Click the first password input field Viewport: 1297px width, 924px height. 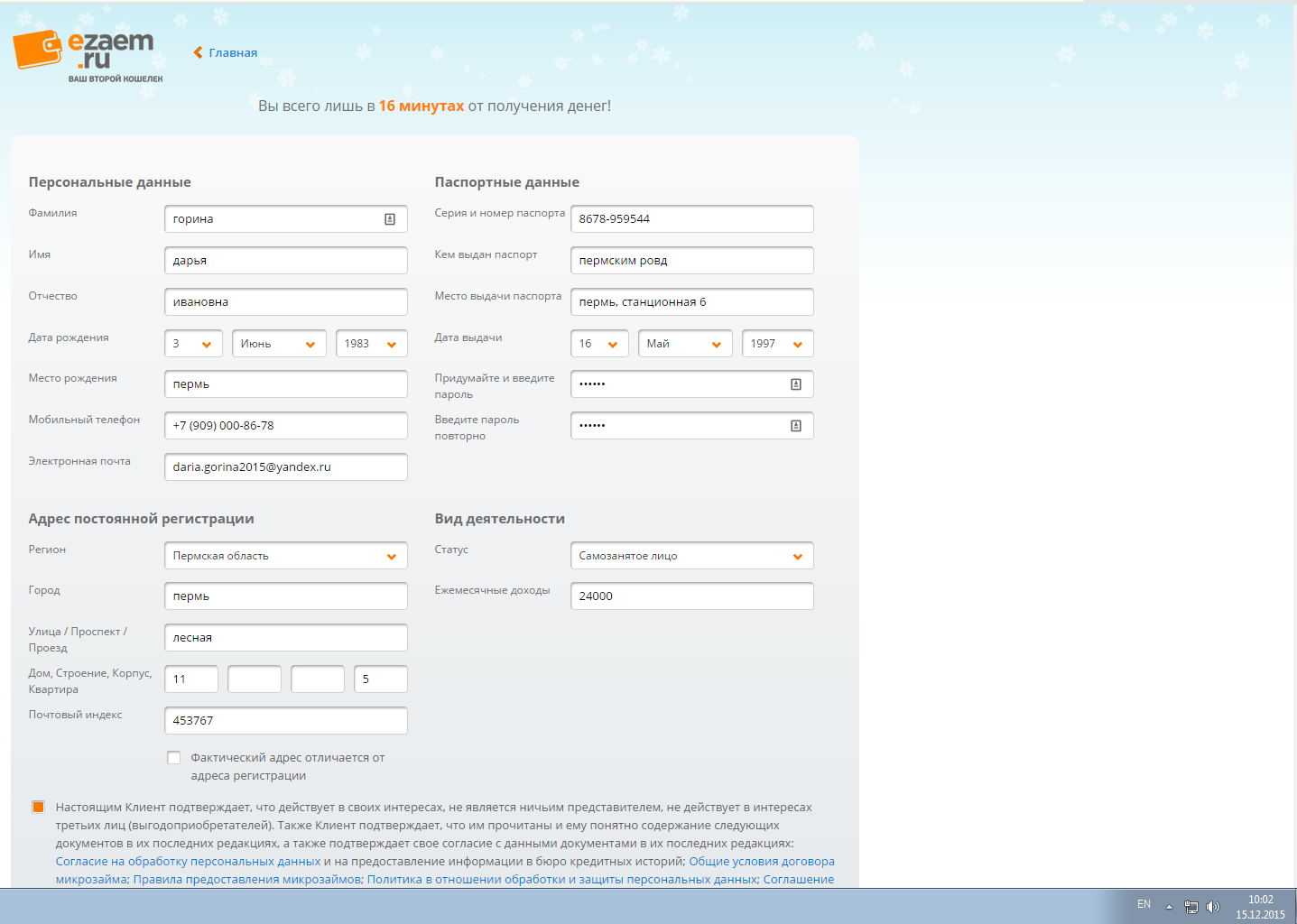pyautogui.click(x=692, y=384)
